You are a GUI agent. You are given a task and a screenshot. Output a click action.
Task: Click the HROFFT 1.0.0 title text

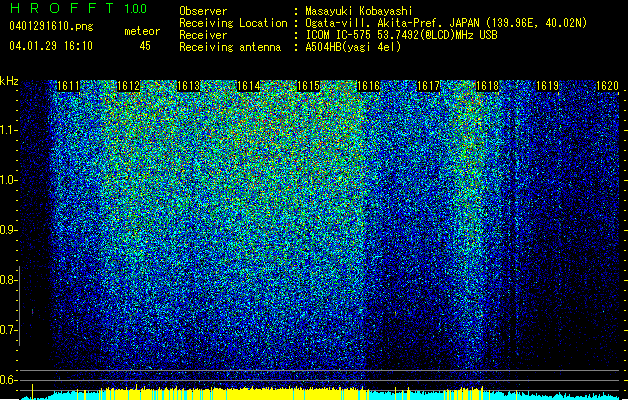[78, 8]
